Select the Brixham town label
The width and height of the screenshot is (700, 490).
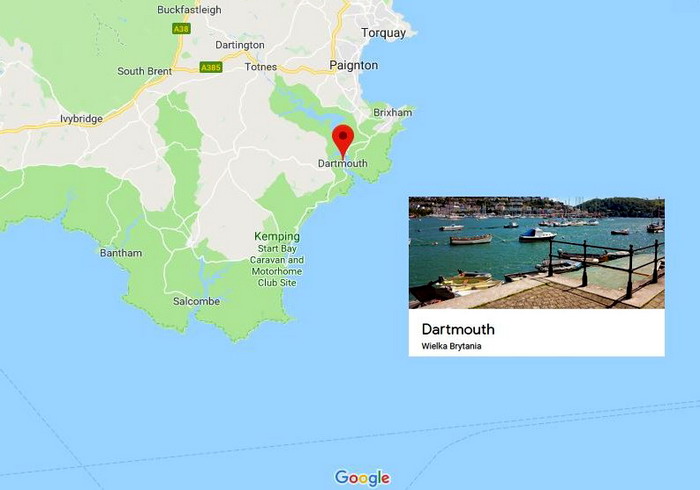[x=392, y=112]
